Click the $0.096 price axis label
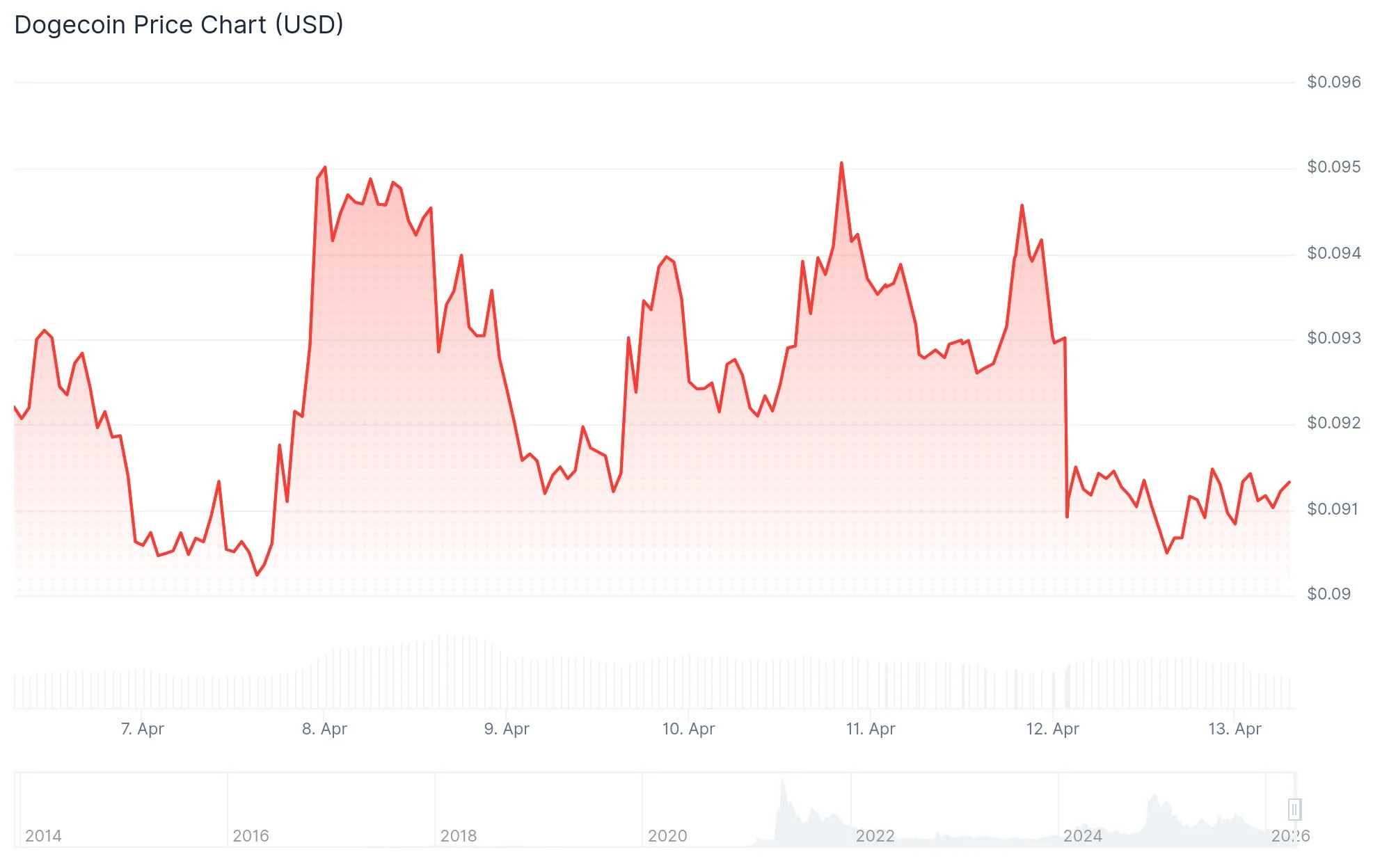The height and width of the screenshot is (868, 1373). pos(1333,82)
